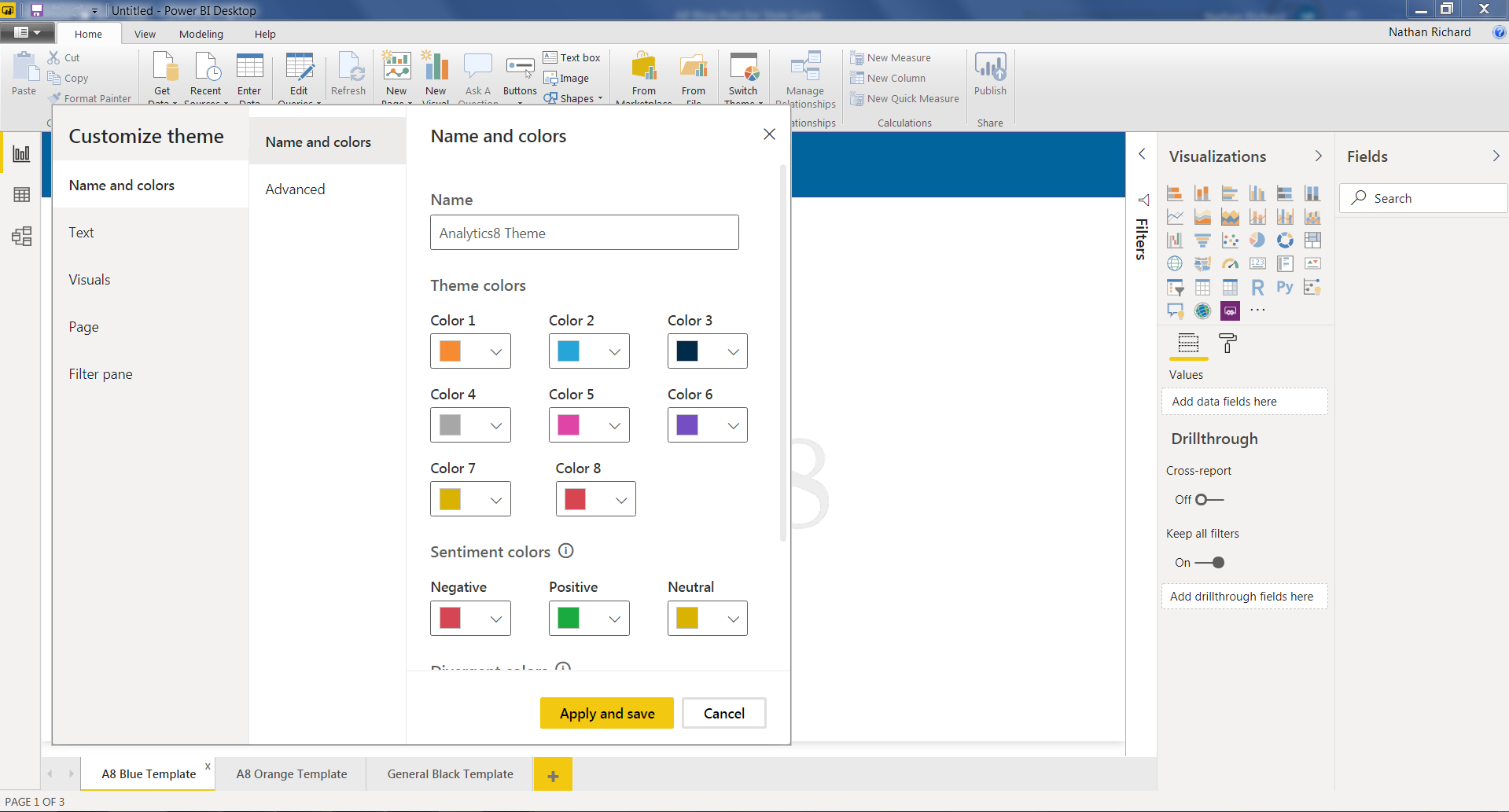Switch to the Modeling ribbon tab
The width and height of the screenshot is (1509, 812).
pos(201,34)
